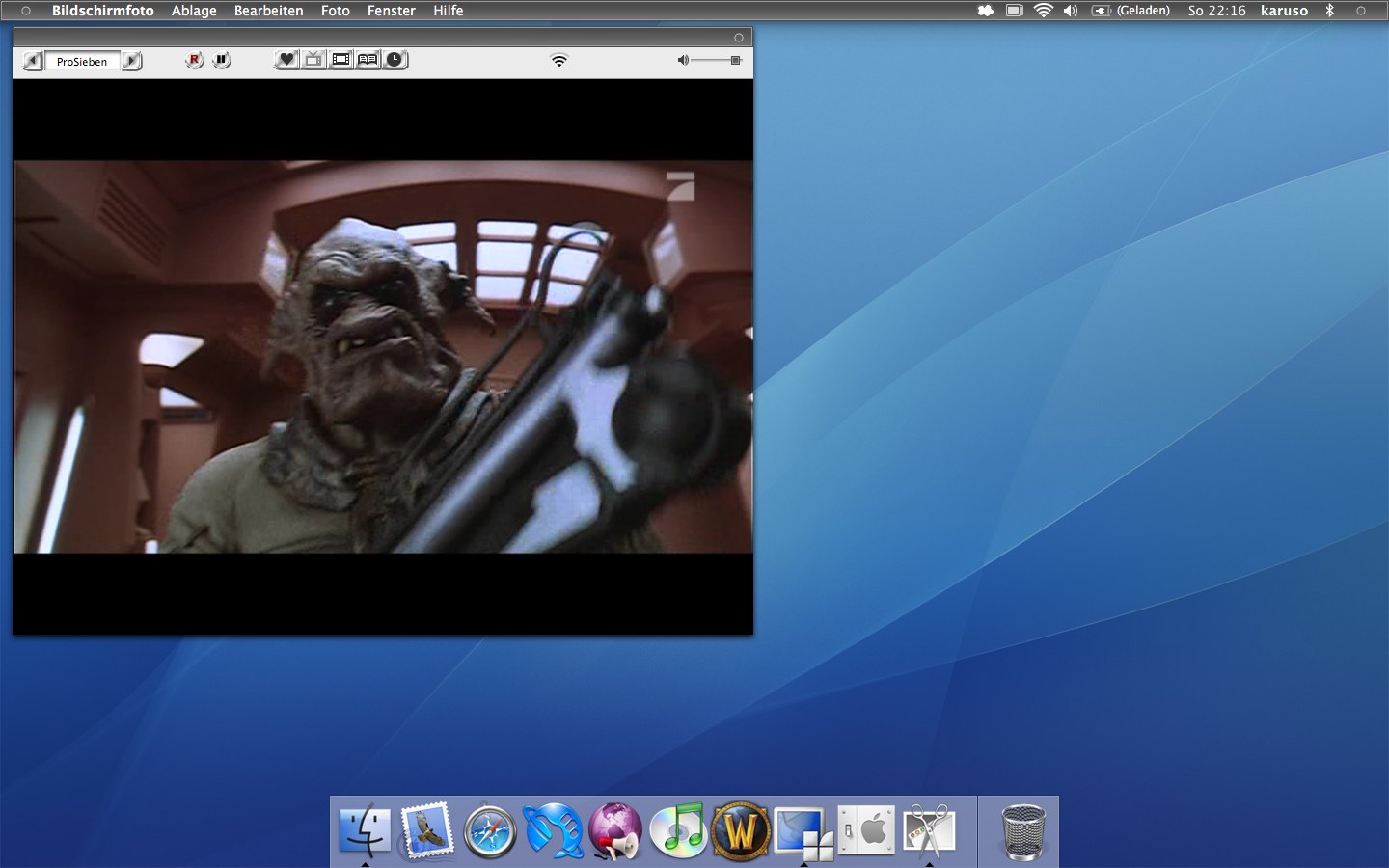
Task: Open the purple globe megaphone Dock app
Action: pos(615,830)
